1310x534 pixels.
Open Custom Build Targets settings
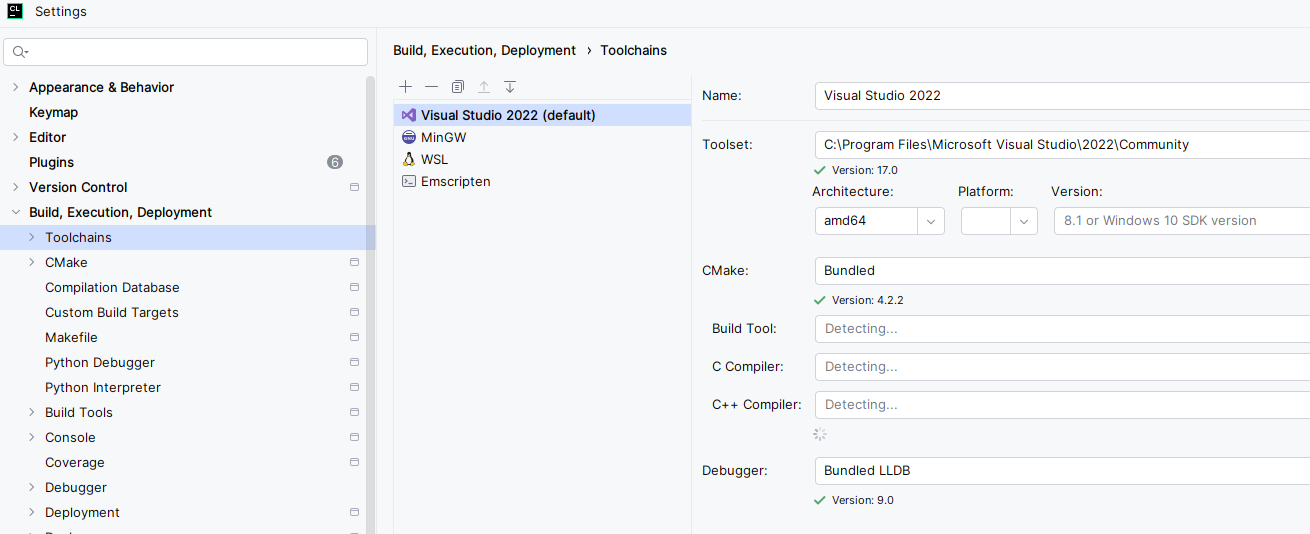pos(112,312)
